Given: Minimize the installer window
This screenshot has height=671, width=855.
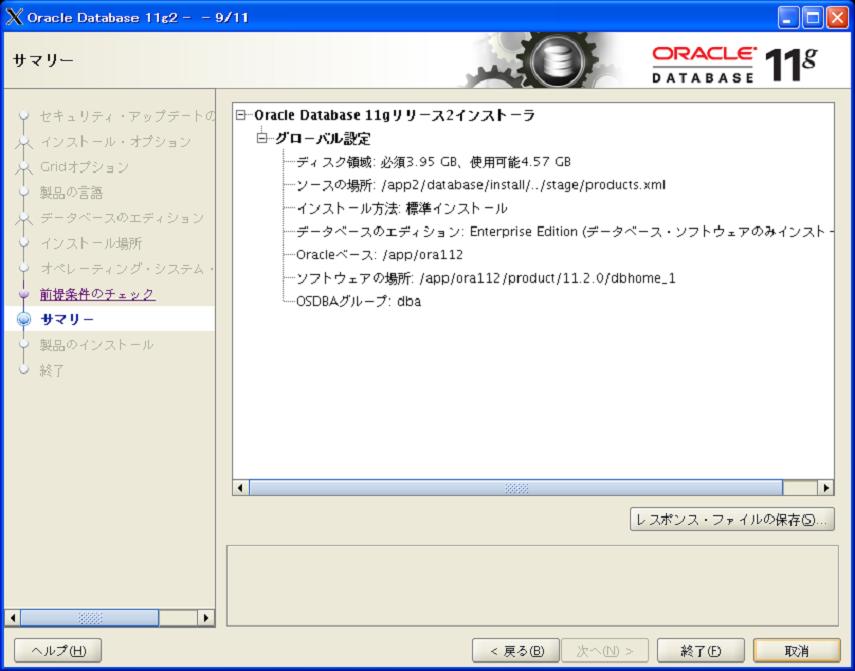Looking at the screenshot, I should coord(788,17).
